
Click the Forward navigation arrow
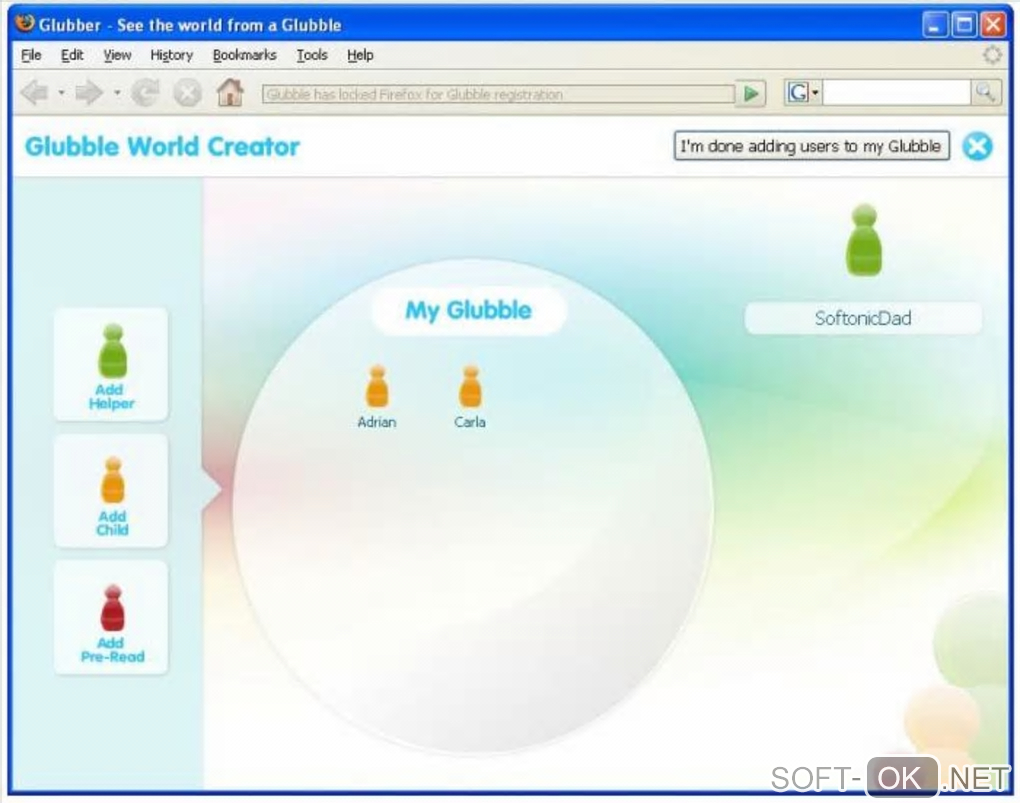(x=88, y=93)
